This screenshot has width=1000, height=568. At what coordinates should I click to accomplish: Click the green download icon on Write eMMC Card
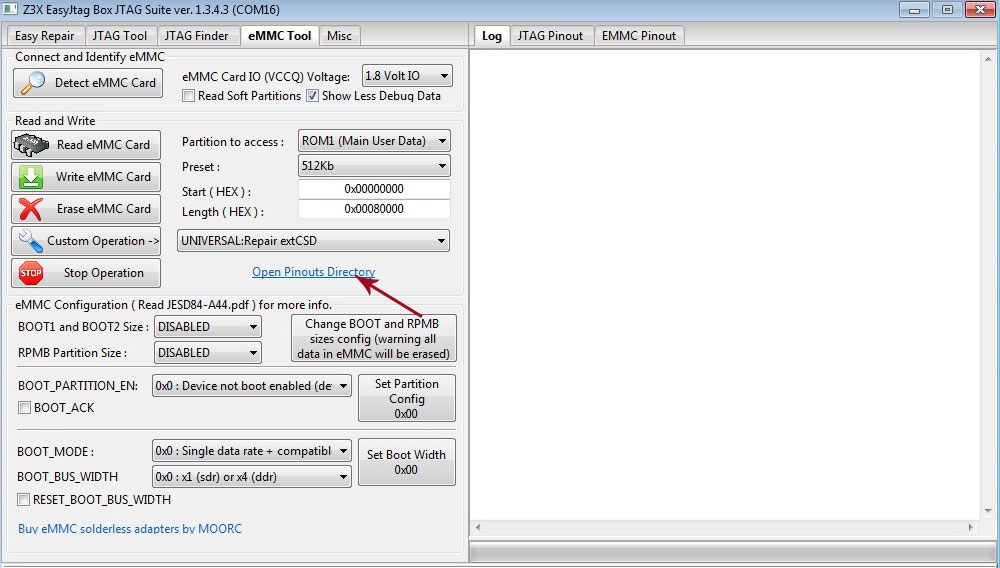31,177
